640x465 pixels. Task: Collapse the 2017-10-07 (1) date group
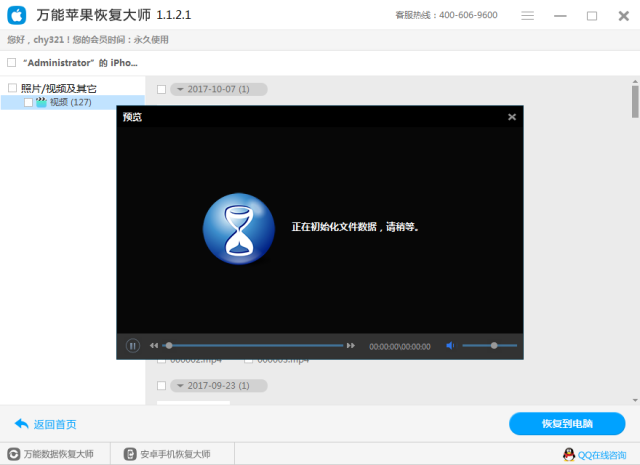(x=219, y=89)
